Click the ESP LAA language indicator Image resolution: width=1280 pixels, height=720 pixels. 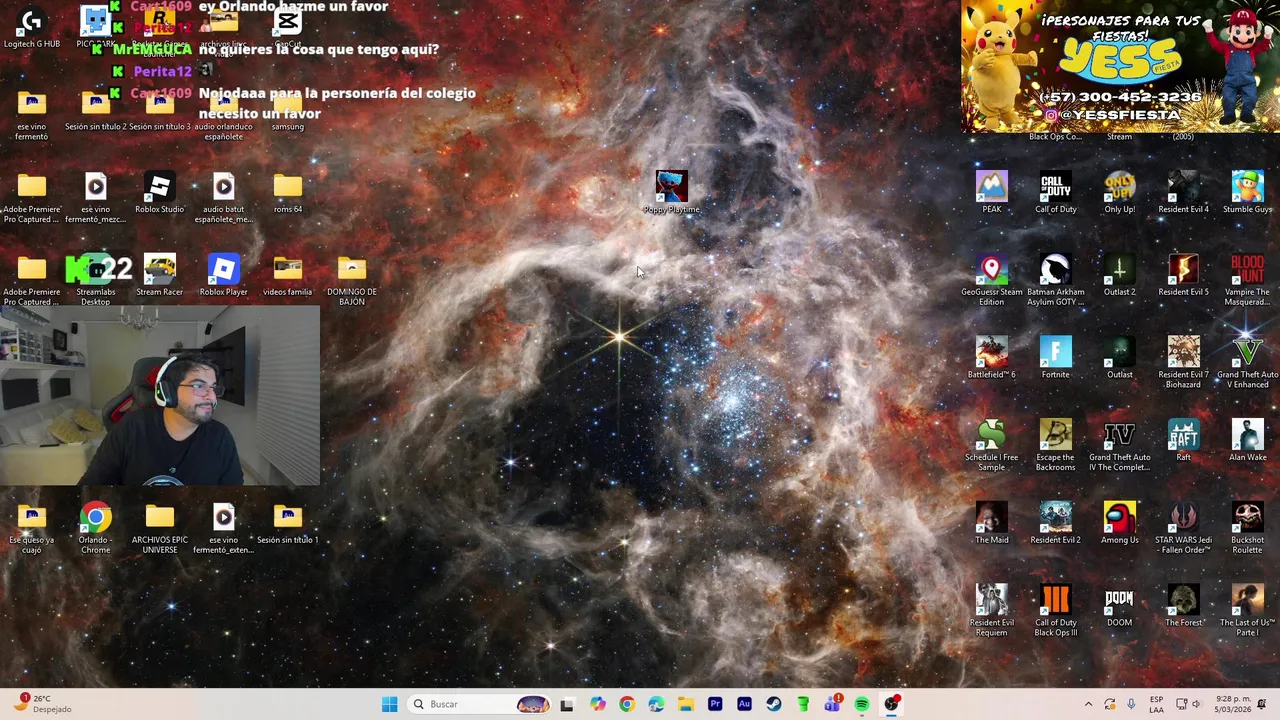point(1156,704)
